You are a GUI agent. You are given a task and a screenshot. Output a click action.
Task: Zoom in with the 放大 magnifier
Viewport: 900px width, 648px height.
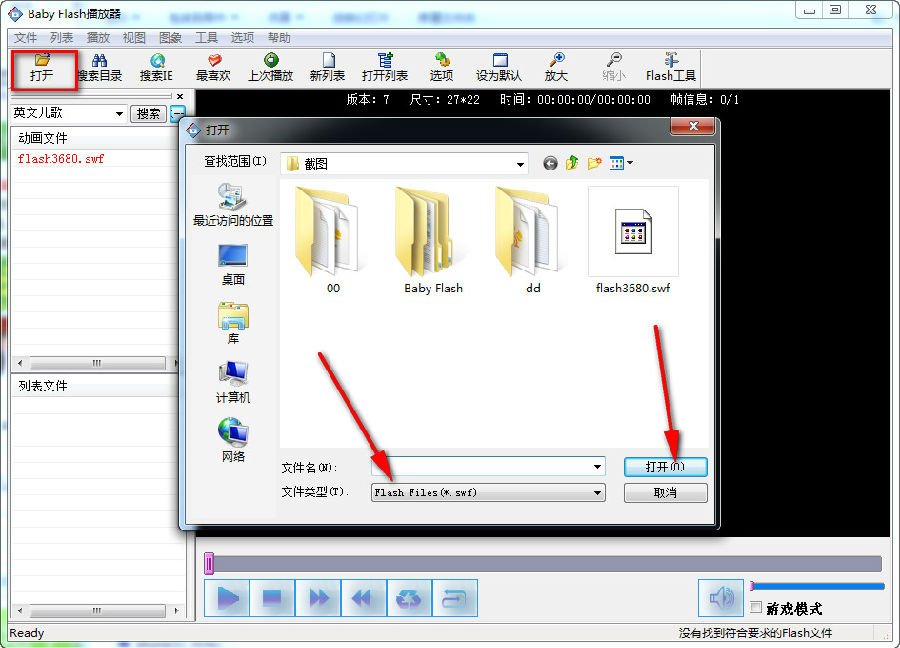click(x=556, y=68)
